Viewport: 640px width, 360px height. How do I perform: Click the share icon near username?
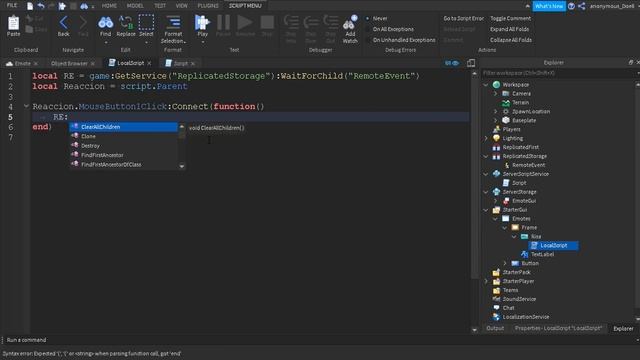582,6
